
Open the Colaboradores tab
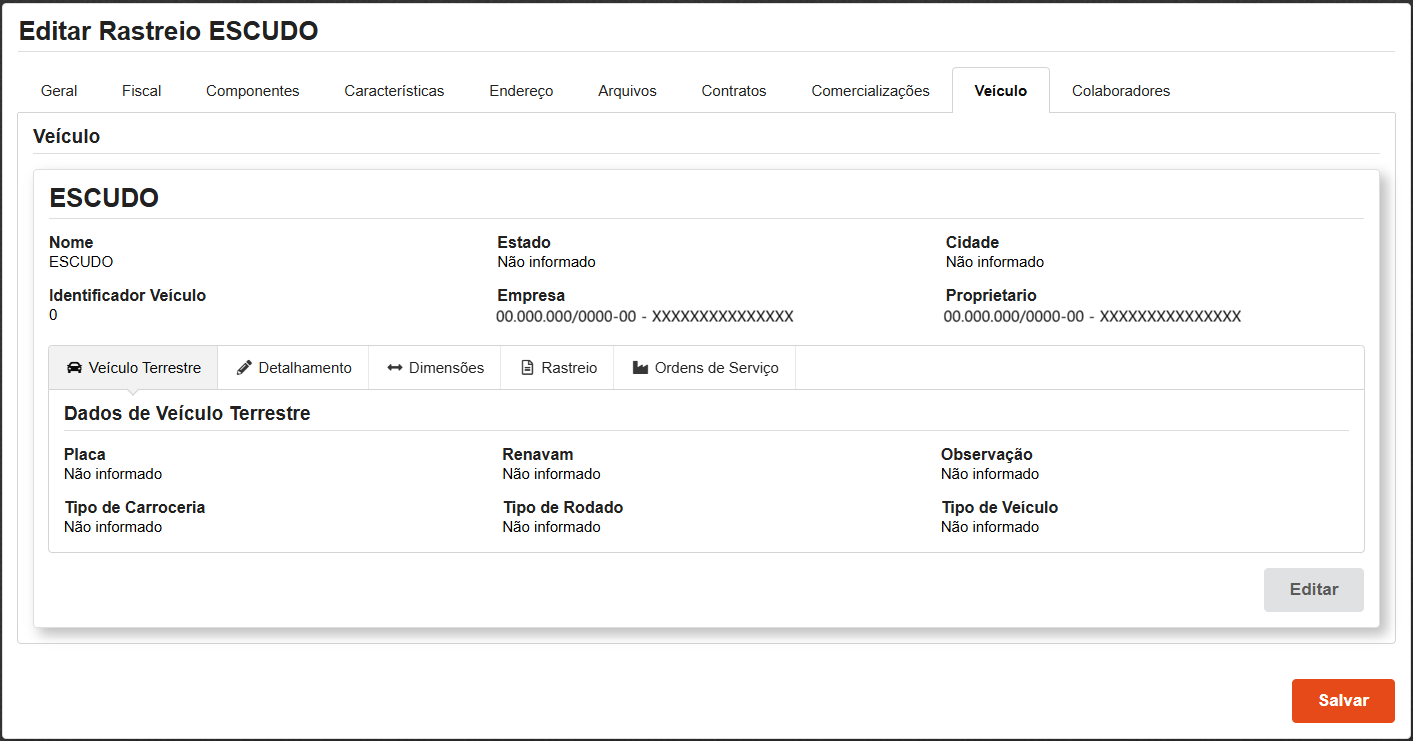[x=1120, y=91]
